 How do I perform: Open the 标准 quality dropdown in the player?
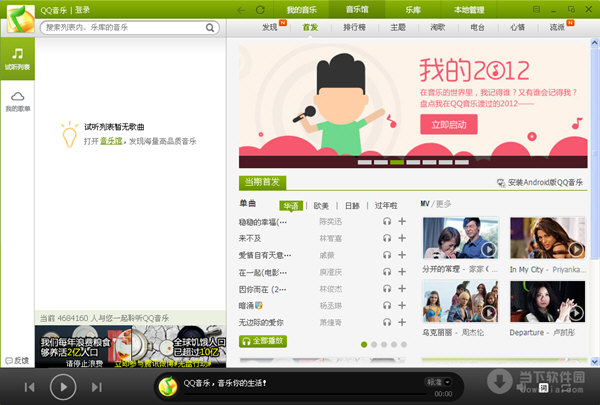[439, 382]
